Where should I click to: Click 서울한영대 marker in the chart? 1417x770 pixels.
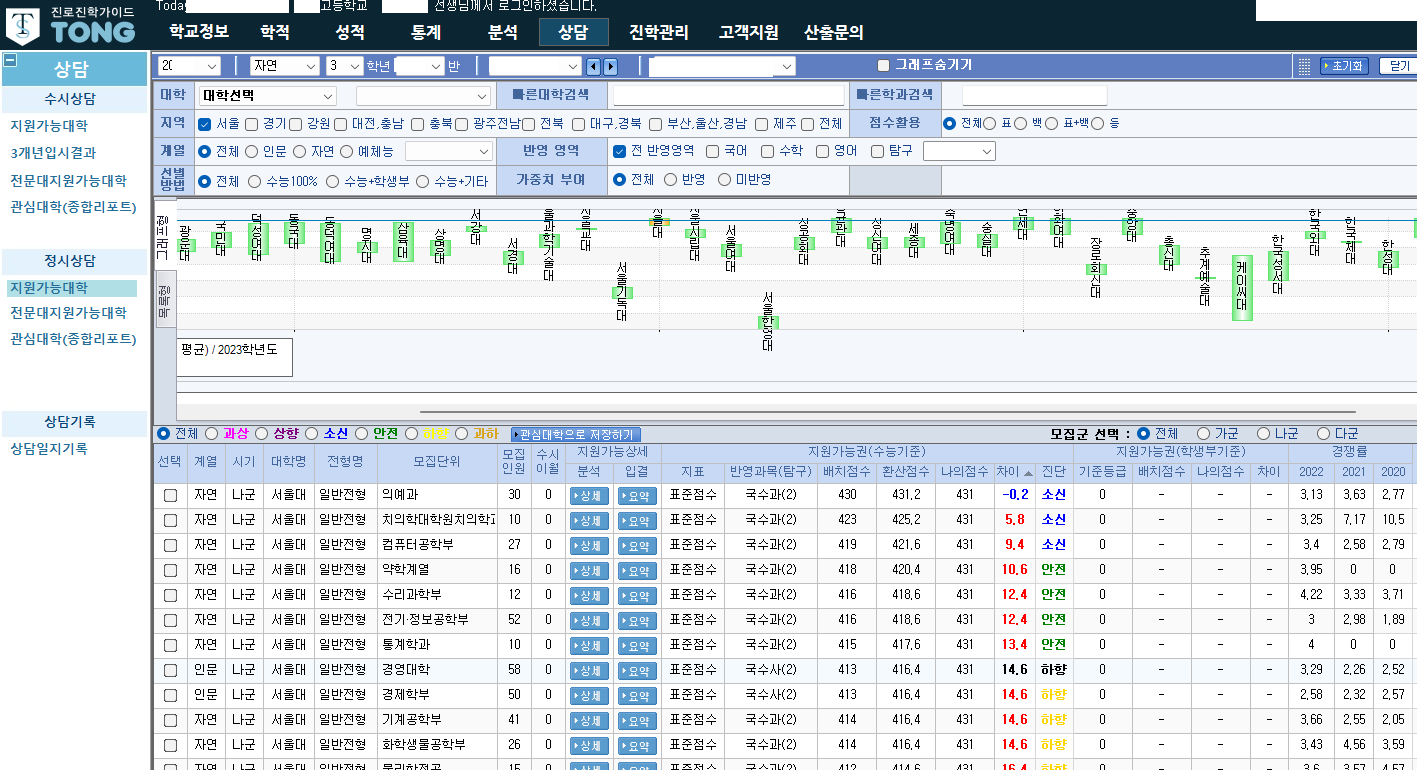click(768, 321)
